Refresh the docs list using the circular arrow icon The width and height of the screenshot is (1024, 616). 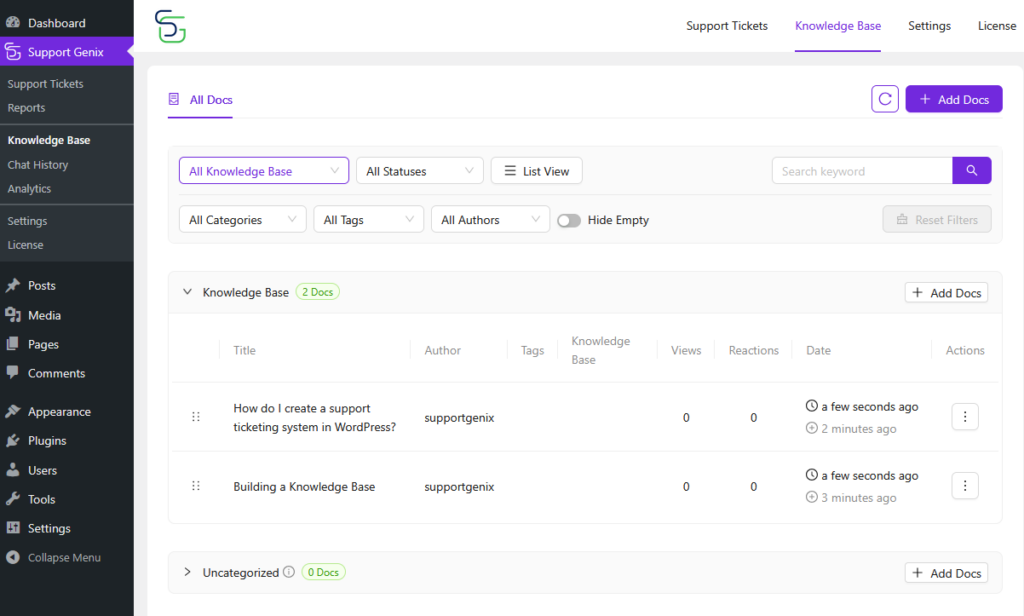tap(884, 98)
